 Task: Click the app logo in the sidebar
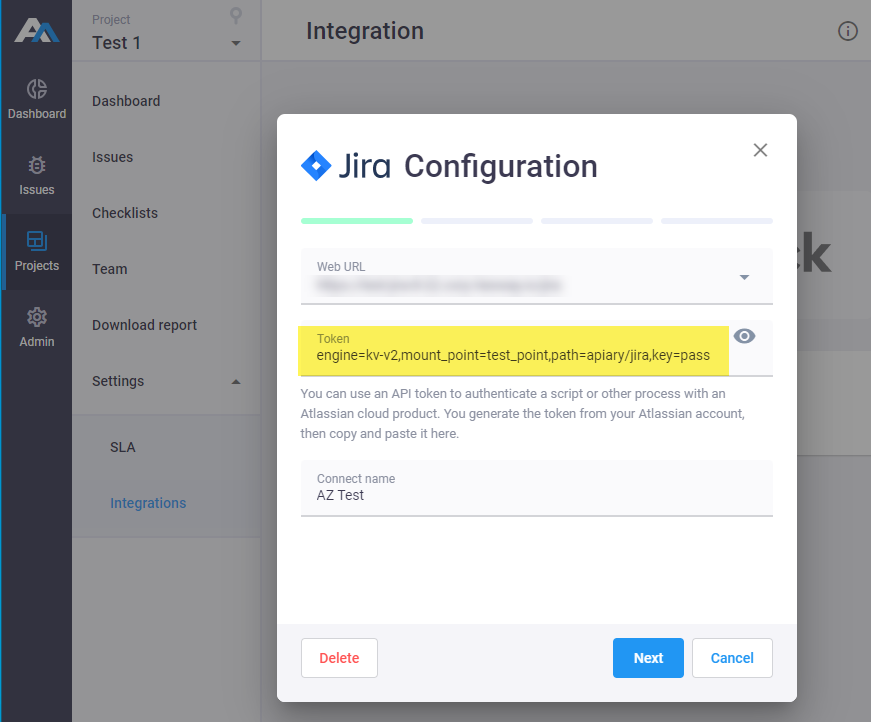37,30
